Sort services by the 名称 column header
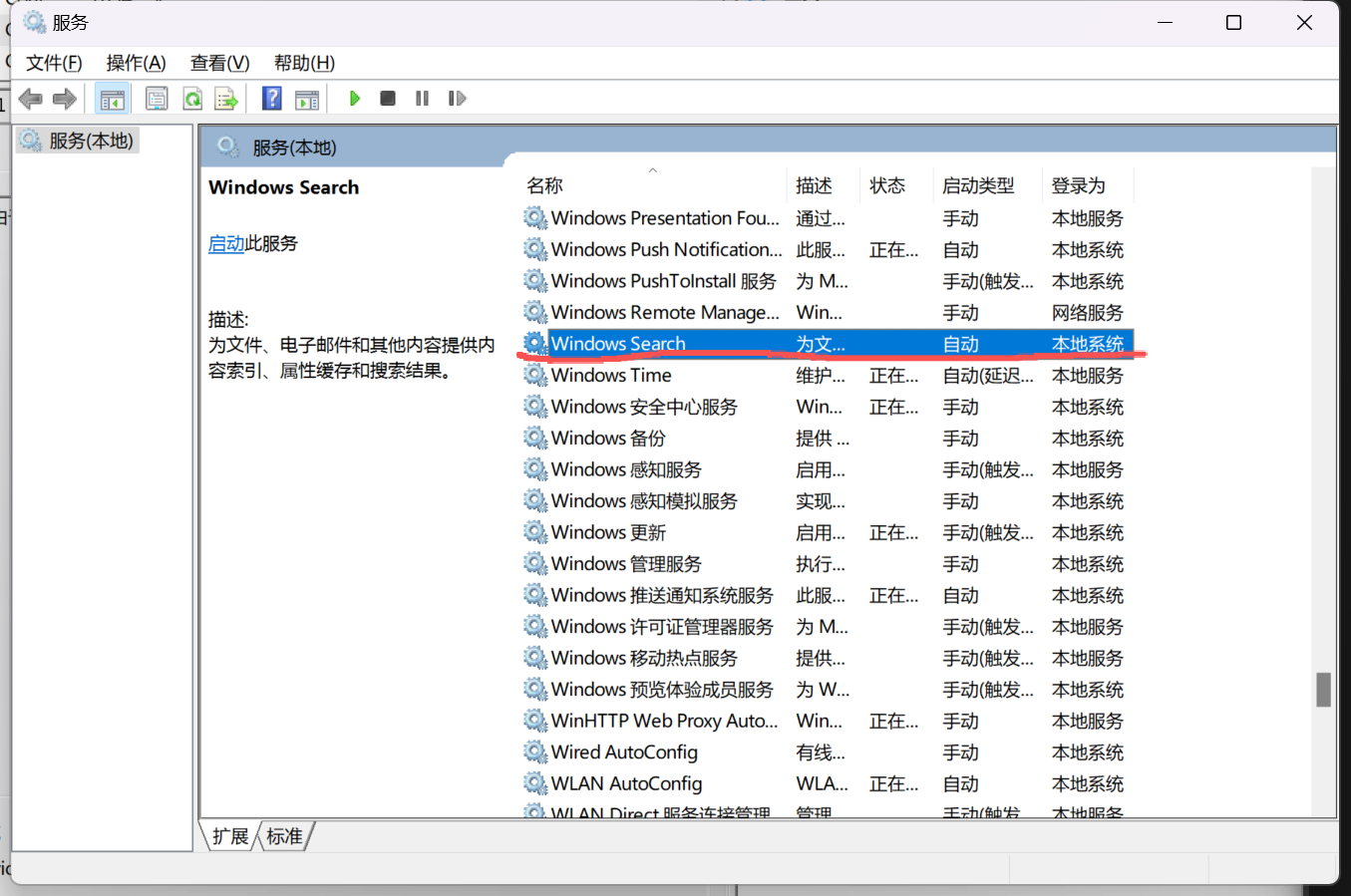The image size is (1351, 896). click(x=544, y=185)
